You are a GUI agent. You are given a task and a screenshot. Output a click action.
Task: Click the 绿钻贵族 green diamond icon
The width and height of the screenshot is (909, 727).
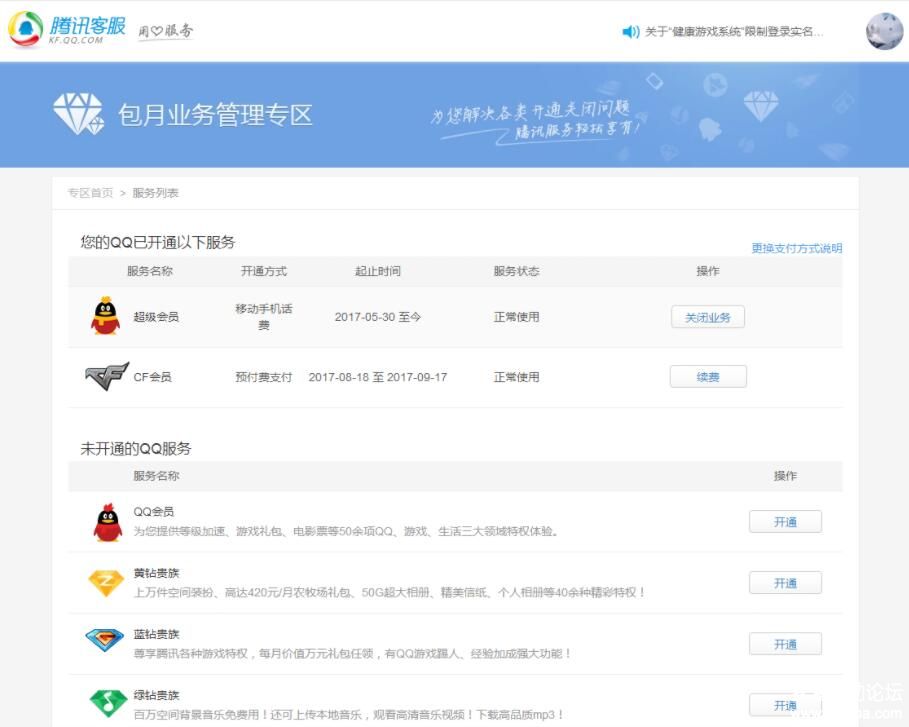pyautogui.click(x=107, y=703)
